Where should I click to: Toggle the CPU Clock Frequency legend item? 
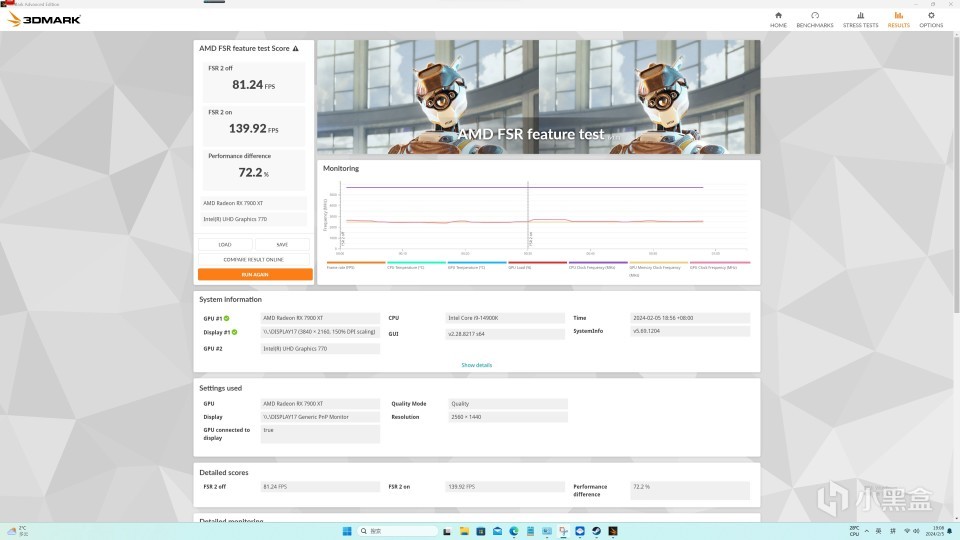[x=598, y=265]
